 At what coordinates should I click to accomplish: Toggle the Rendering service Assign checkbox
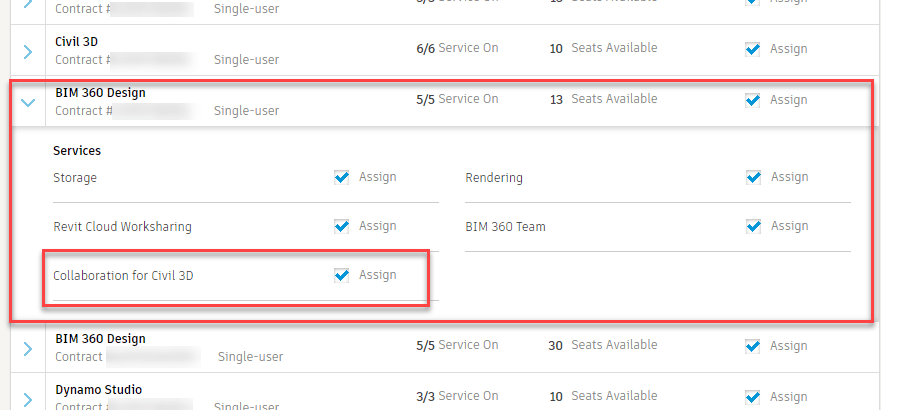[x=754, y=177]
